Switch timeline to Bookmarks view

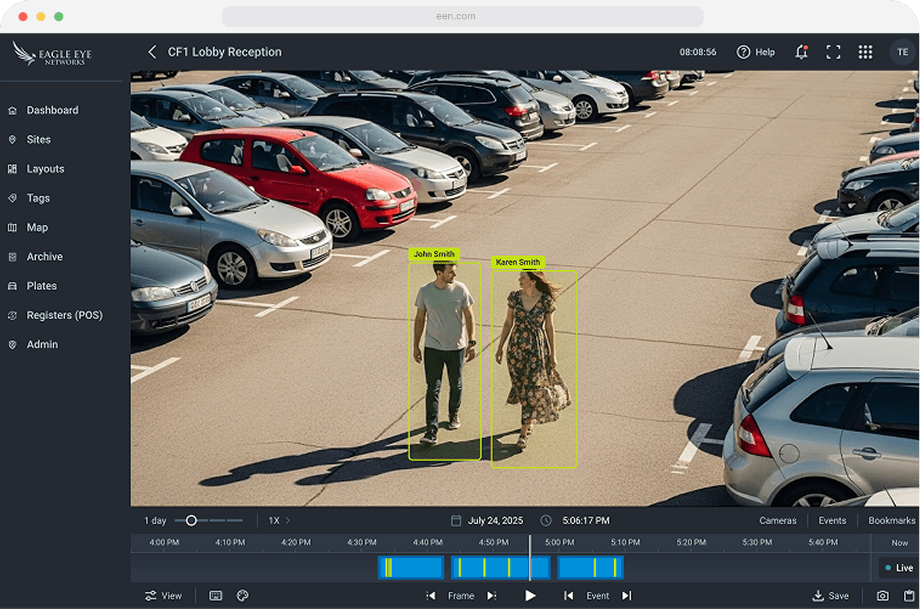click(x=893, y=520)
